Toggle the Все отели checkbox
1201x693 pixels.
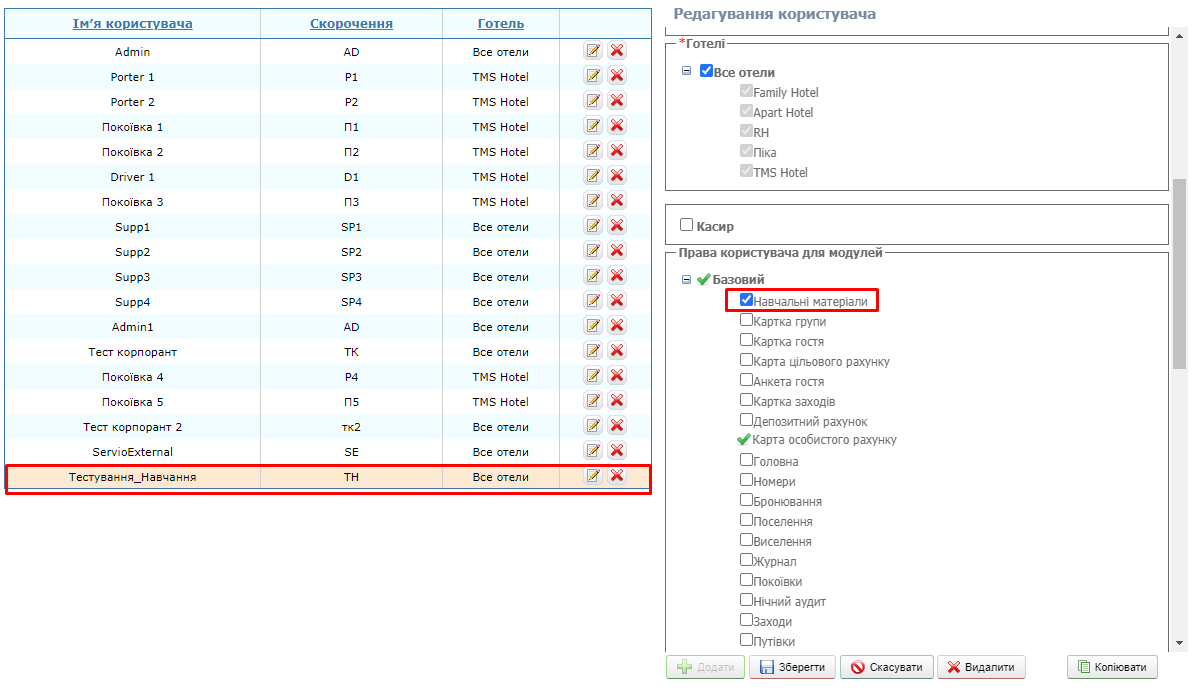point(707,72)
